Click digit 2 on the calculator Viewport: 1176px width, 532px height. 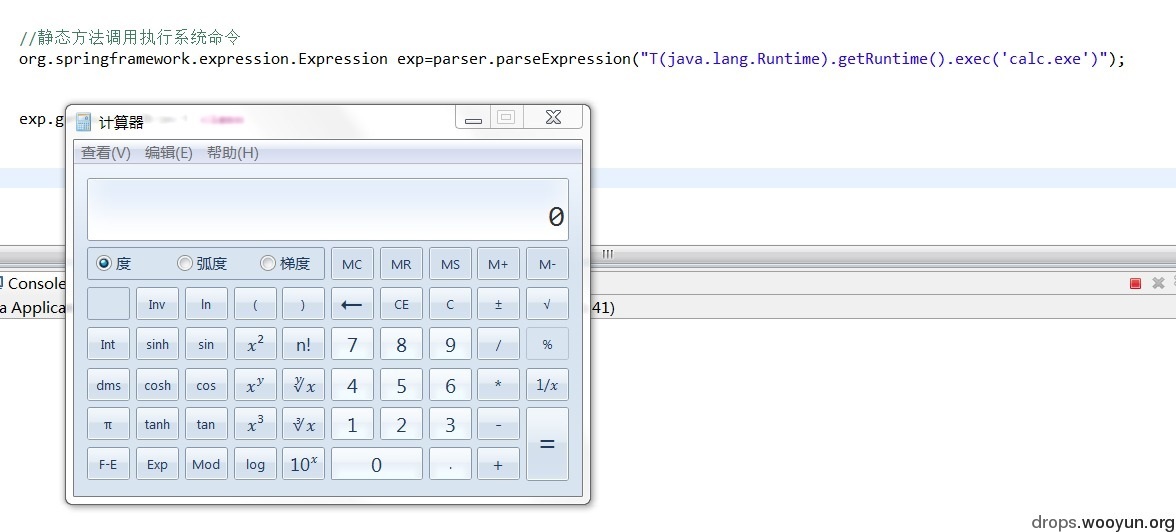tap(401, 424)
